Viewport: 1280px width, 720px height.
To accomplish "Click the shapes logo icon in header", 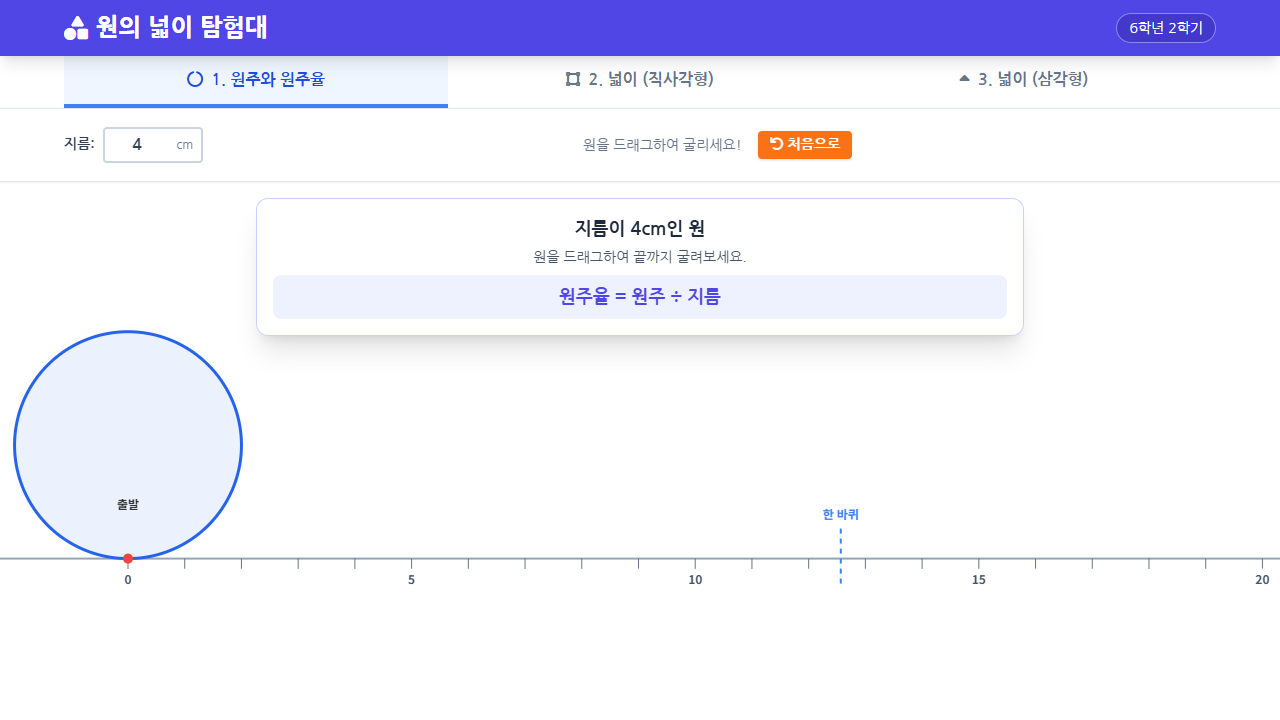I will pos(77,28).
